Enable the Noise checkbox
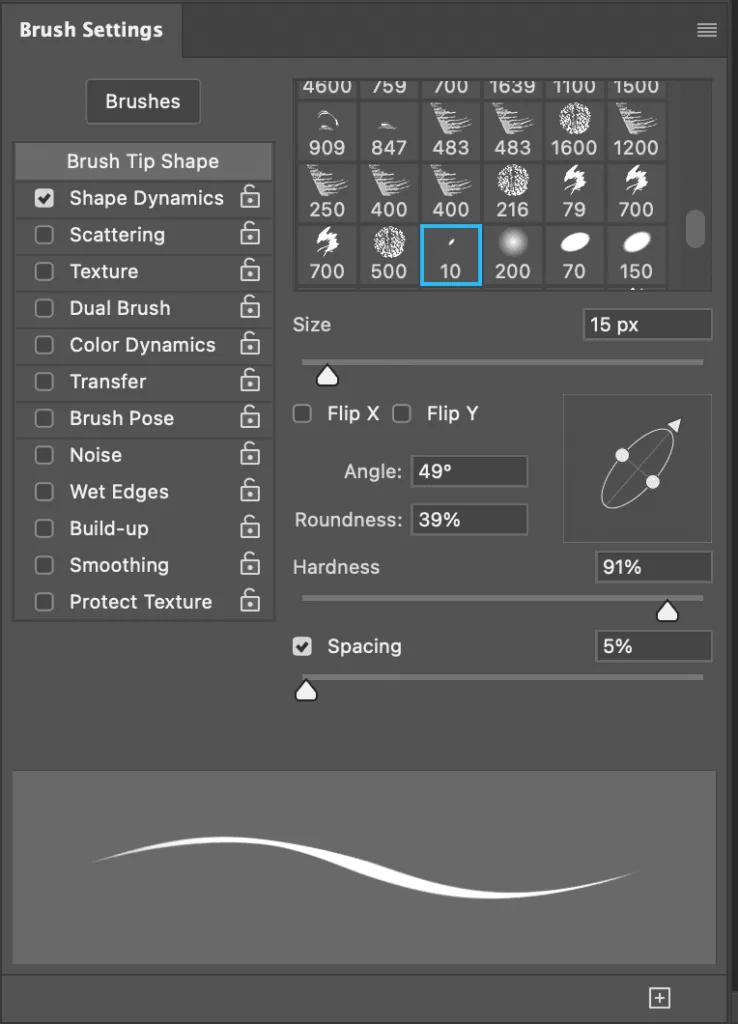Image resolution: width=738 pixels, height=1024 pixels. click(44, 455)
